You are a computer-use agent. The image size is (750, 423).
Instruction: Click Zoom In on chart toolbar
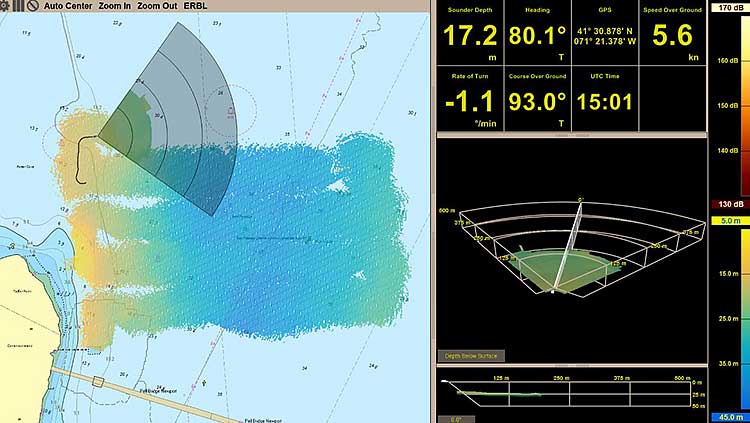114,6
